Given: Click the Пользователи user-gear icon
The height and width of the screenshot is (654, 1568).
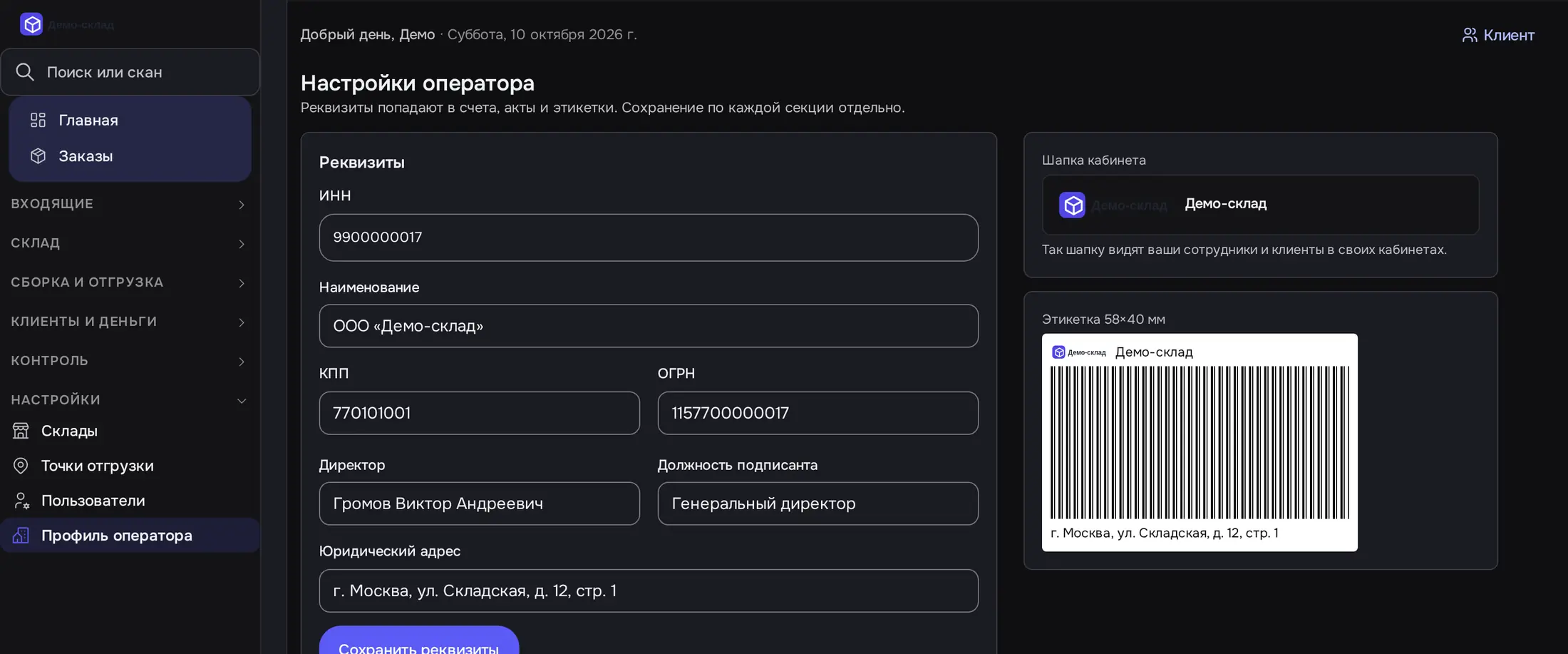Looking at the screenshot, I should pyautogui.click(x=21, y=501).
